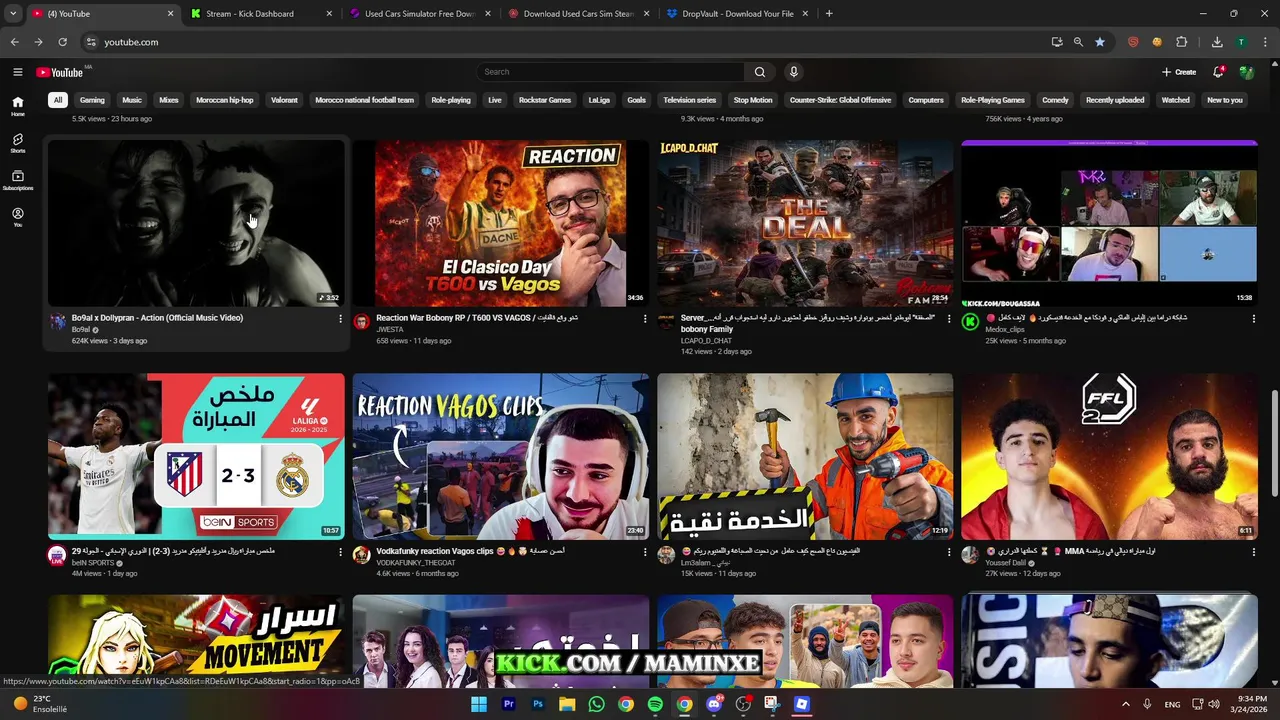Open Chrome downloads tray
Screen dimensions: 1280x720
1217,42
